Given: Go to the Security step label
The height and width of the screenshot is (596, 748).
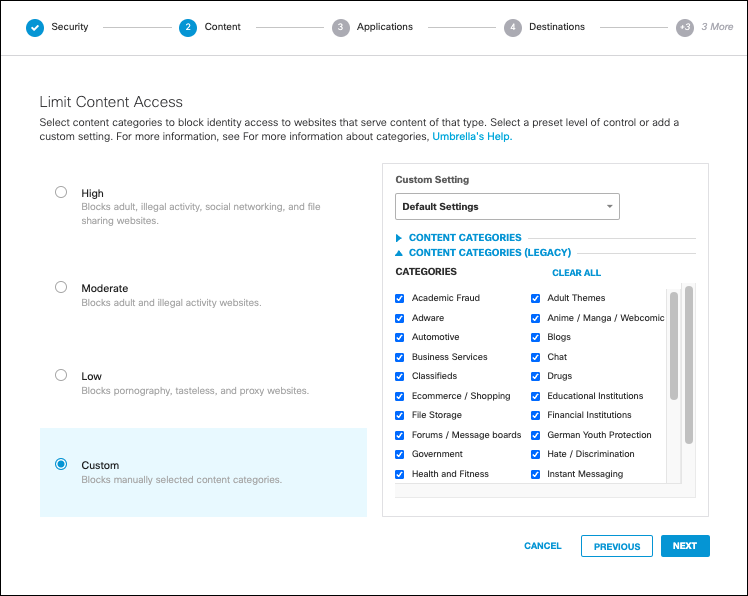Looking at the screenshot, I should point(70,27).
